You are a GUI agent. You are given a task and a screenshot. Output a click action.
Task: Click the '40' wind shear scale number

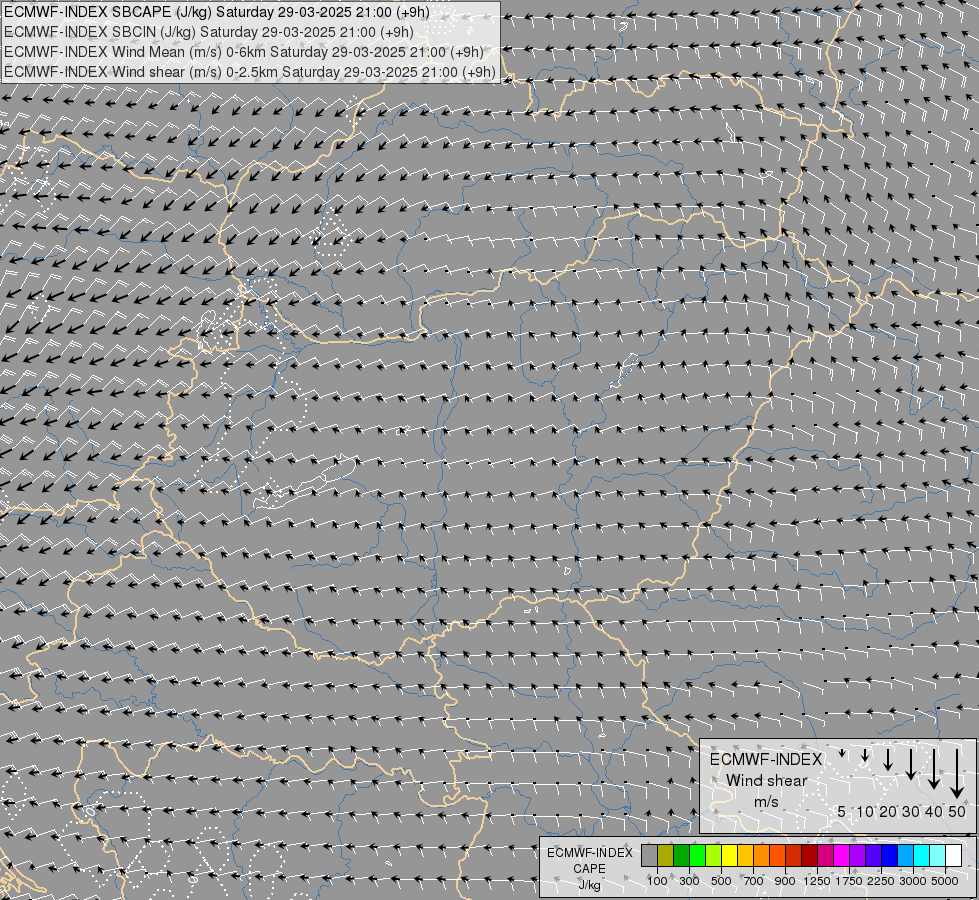[933, 811]
